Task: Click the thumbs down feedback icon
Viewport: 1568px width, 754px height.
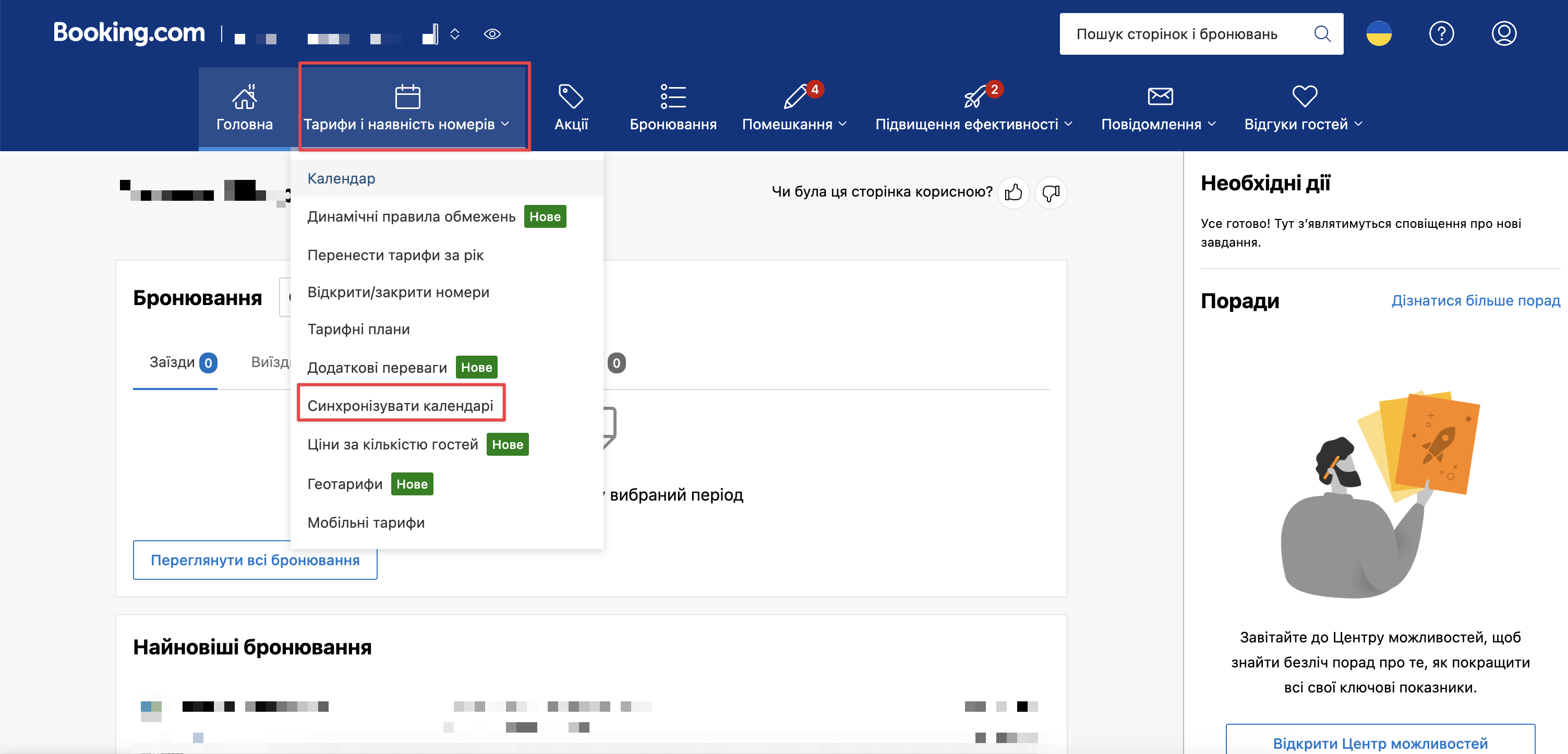Action: [x=1051, y=193]
